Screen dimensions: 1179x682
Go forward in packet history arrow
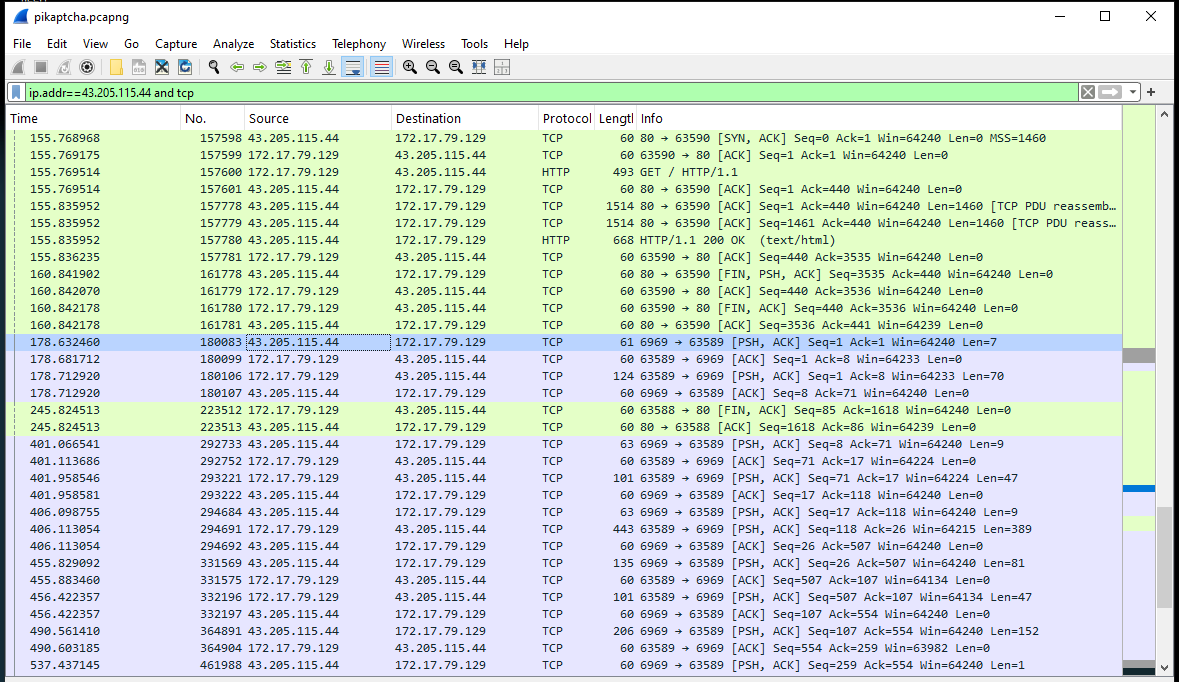tap(260, 68)
